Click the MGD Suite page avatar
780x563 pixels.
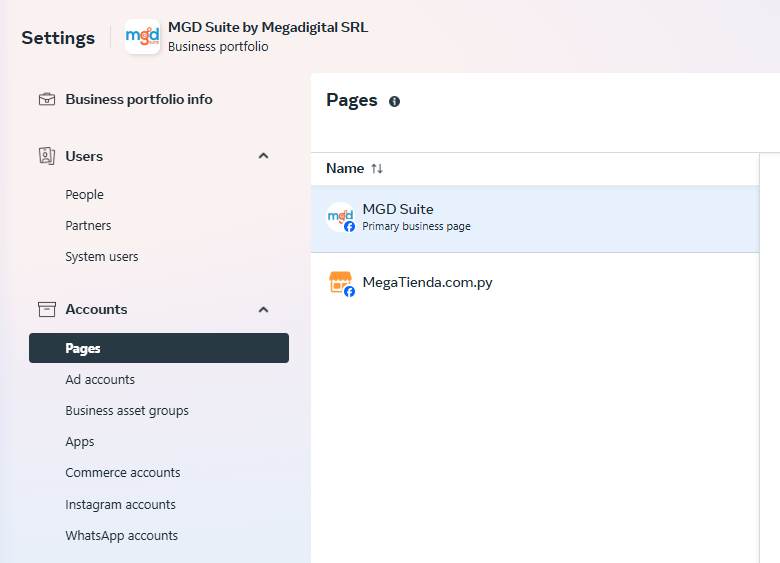point(340,217)
